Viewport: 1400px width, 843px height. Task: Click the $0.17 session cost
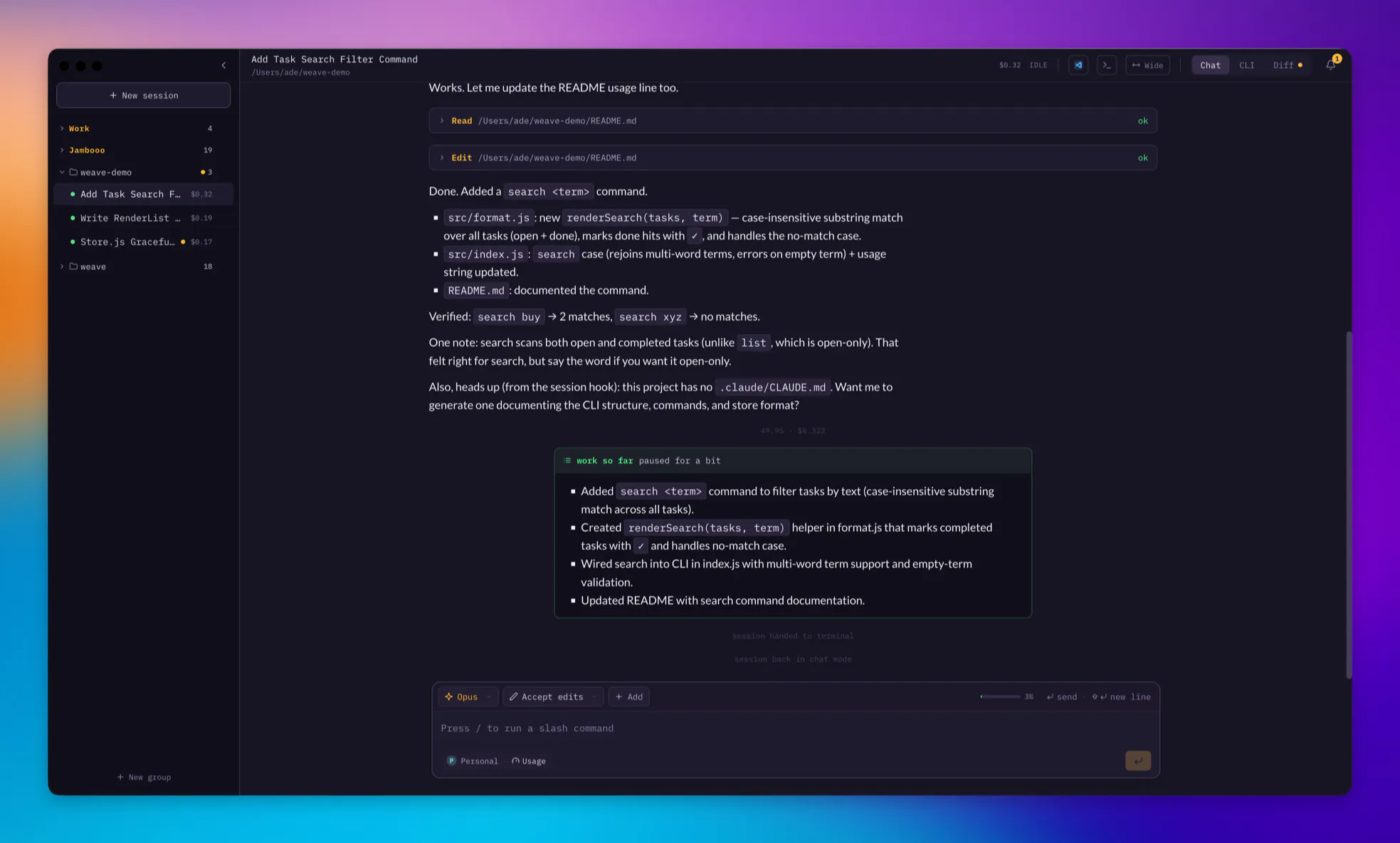click(201, 241)
